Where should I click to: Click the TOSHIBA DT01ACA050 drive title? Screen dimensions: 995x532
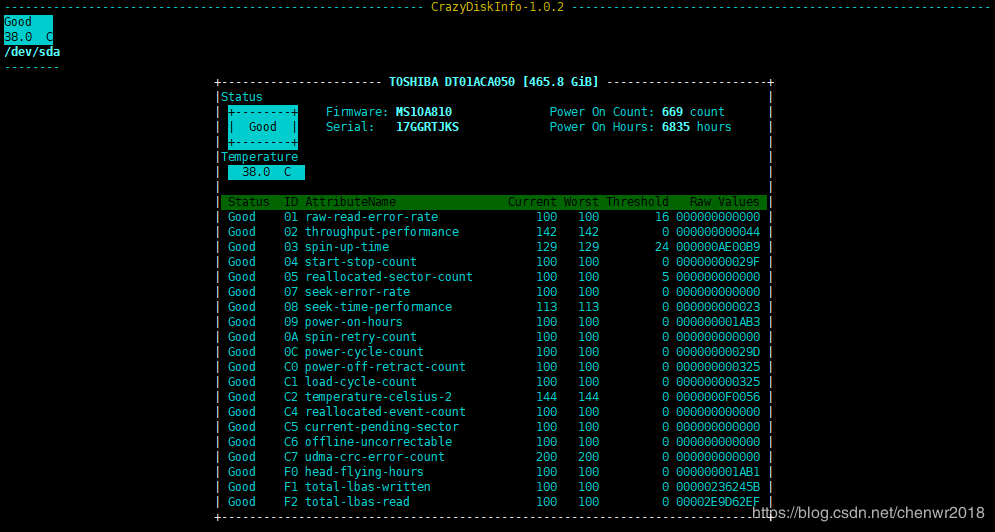click(494, 82)
